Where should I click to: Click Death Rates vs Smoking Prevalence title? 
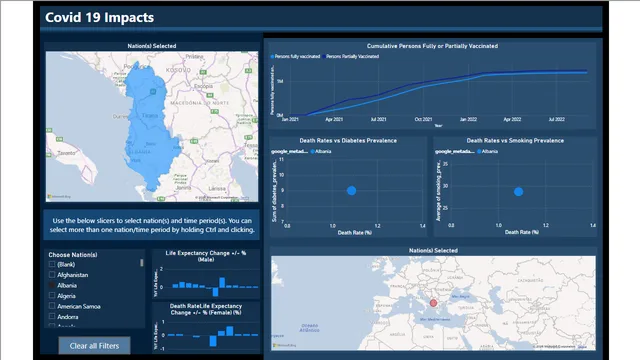coord(515,140)
